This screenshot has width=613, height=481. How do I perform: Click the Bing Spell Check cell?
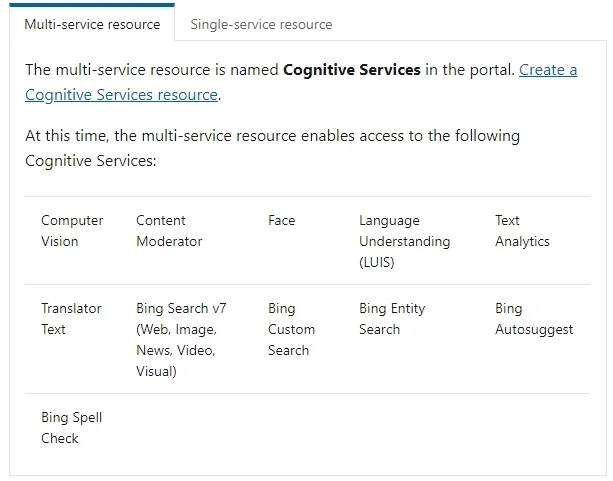tap(72, 428)
